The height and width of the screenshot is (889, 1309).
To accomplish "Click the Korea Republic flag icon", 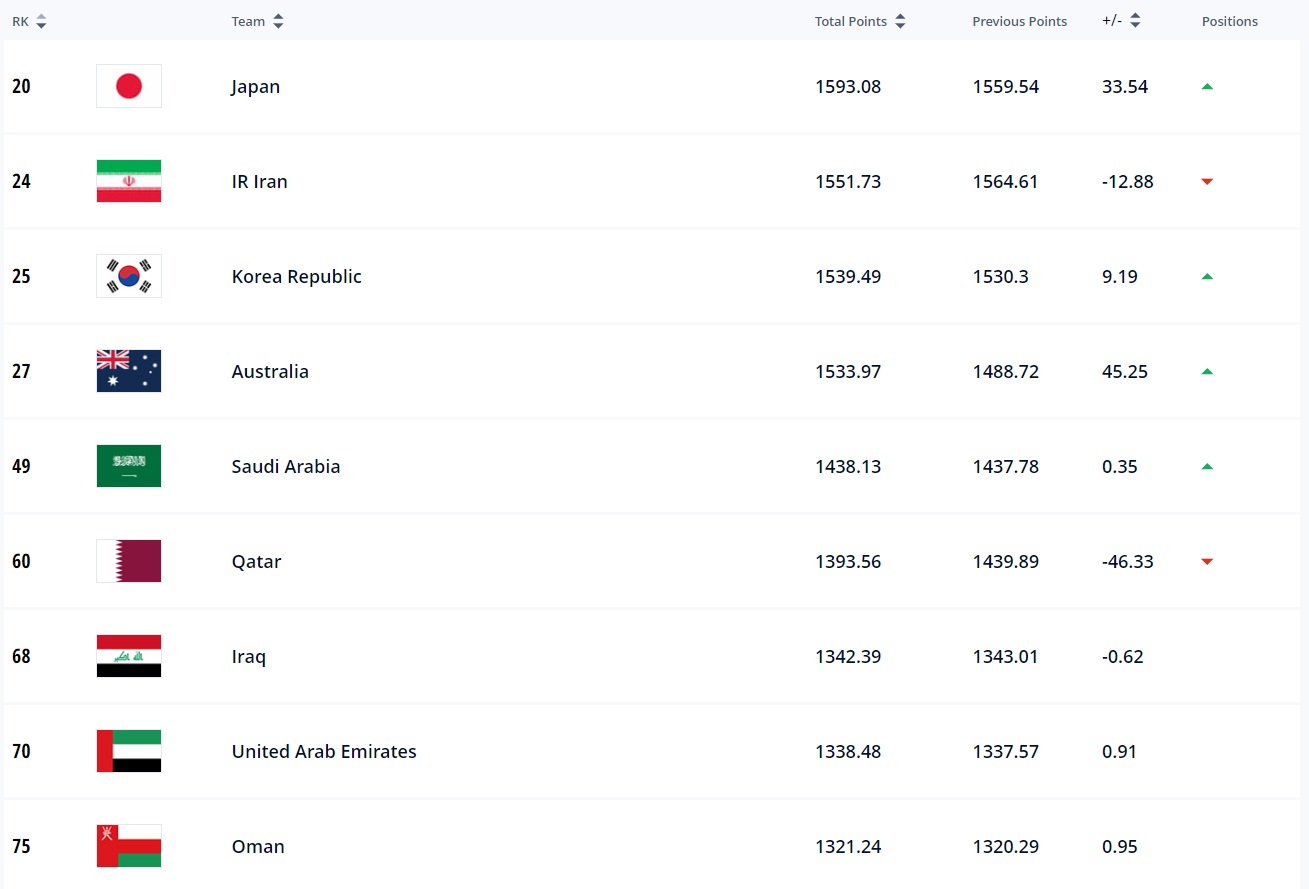I will click(128, 276).
